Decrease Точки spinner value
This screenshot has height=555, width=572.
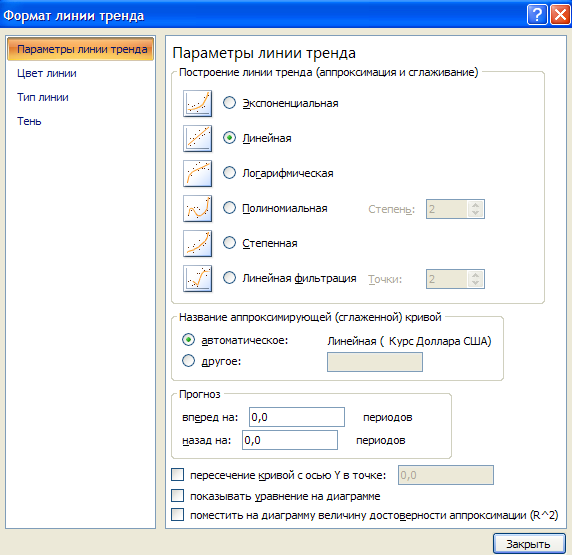(x=475, y=283)
